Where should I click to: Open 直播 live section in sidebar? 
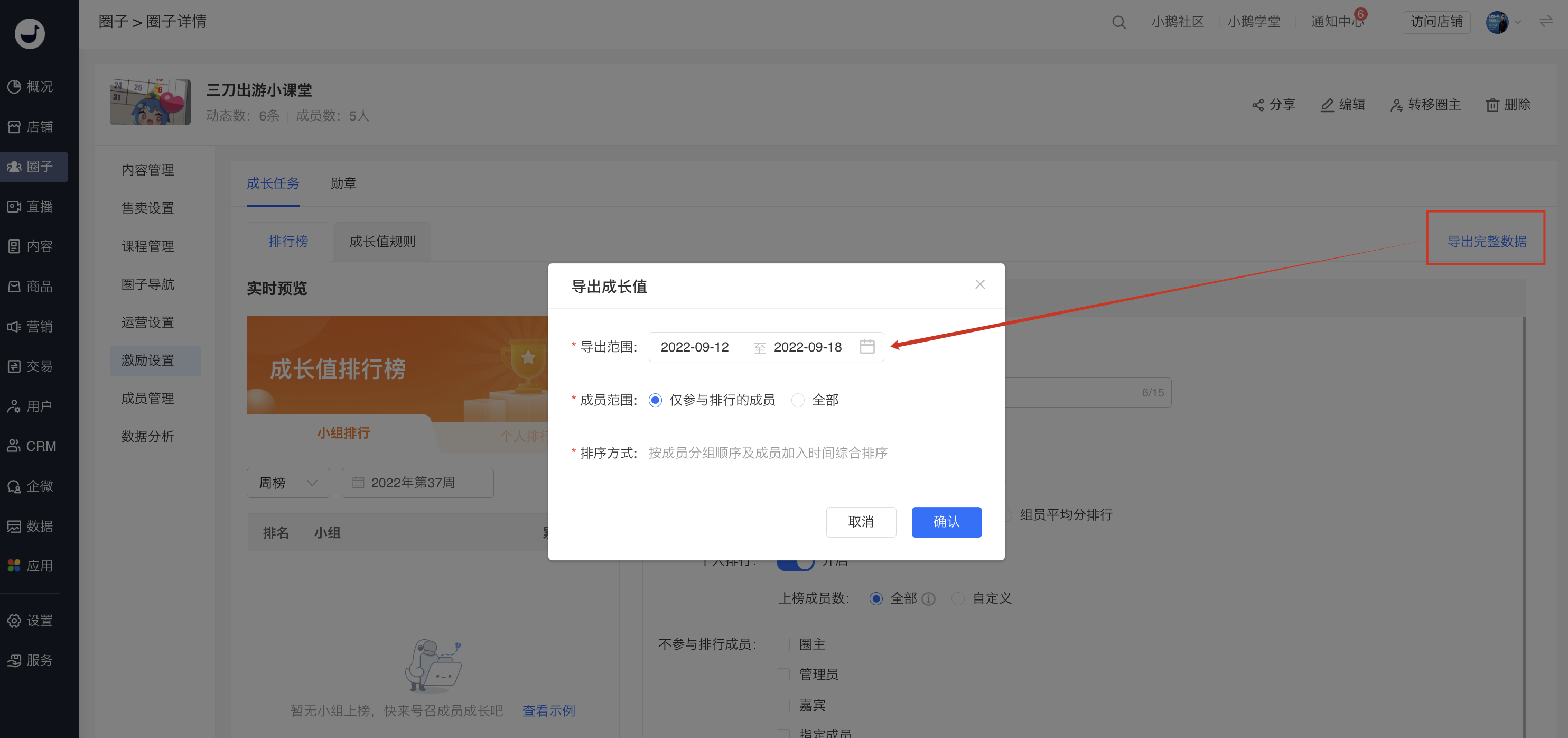click(x=31, y=206)
